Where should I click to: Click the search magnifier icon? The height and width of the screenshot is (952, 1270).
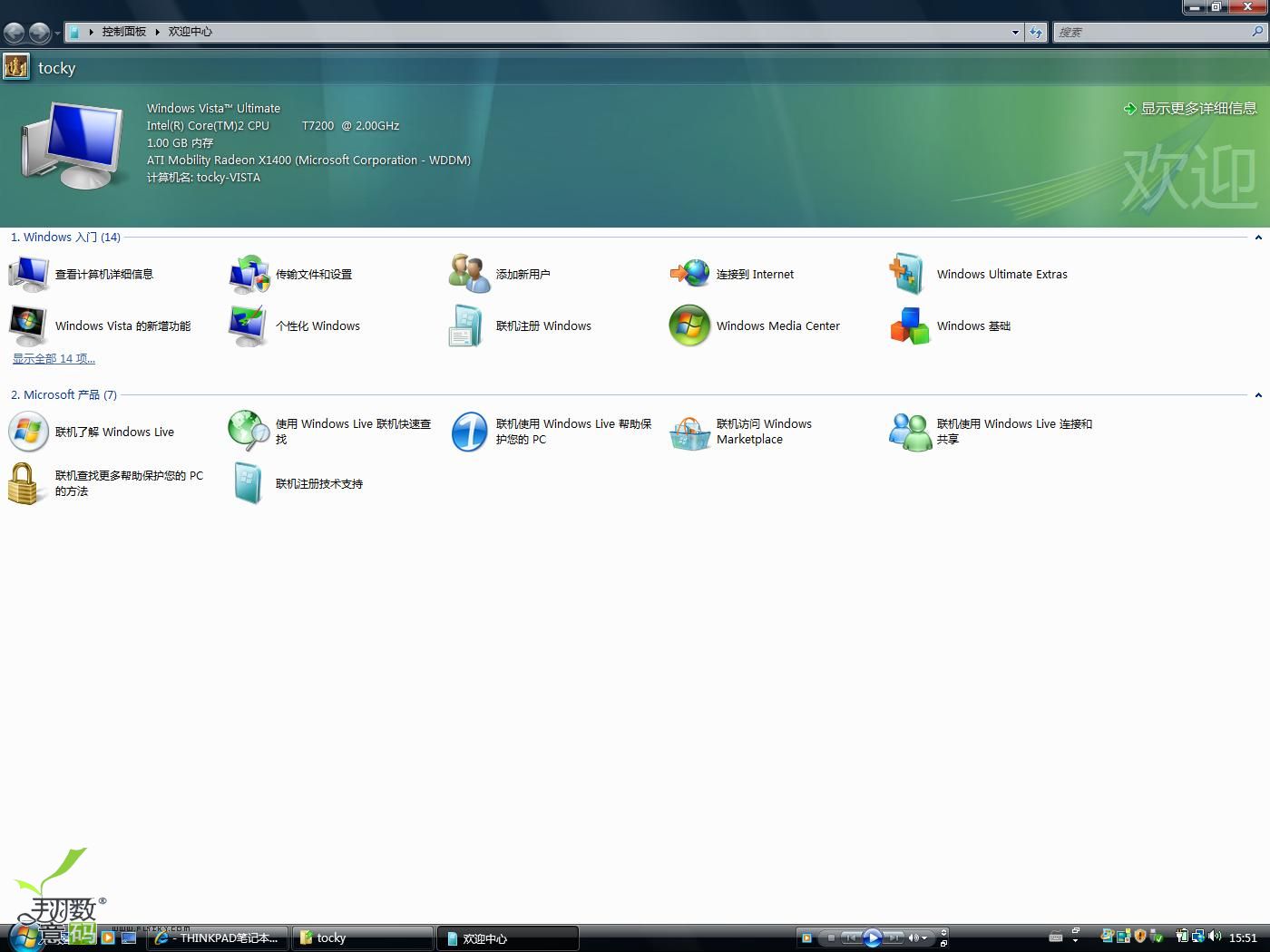1256,32
